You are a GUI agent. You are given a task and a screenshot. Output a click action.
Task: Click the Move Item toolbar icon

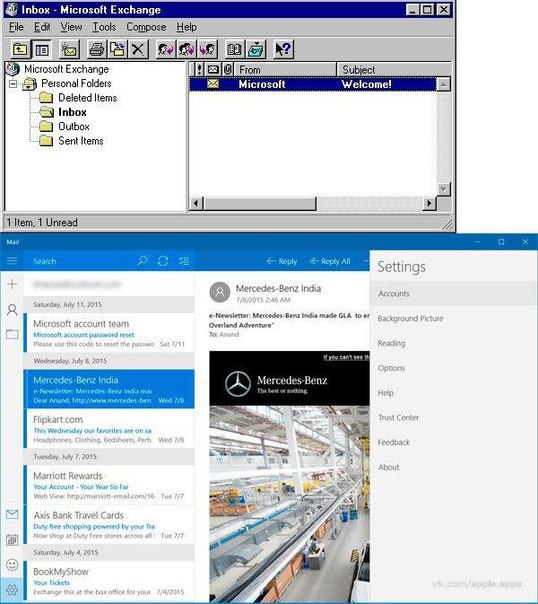tap(117, 49)
